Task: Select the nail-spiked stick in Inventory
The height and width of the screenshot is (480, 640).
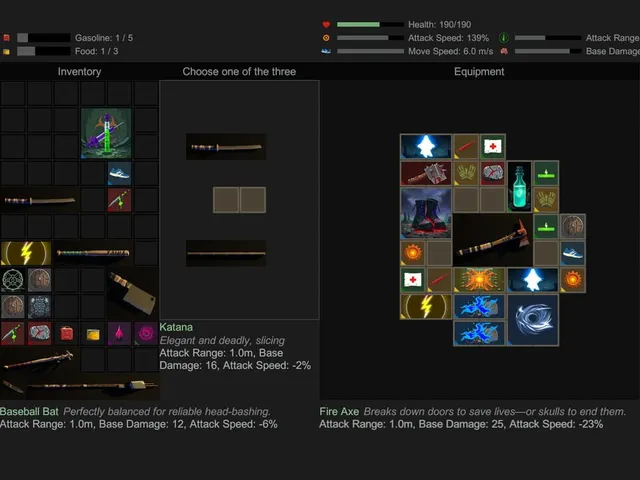Action: tap(40, 360)
